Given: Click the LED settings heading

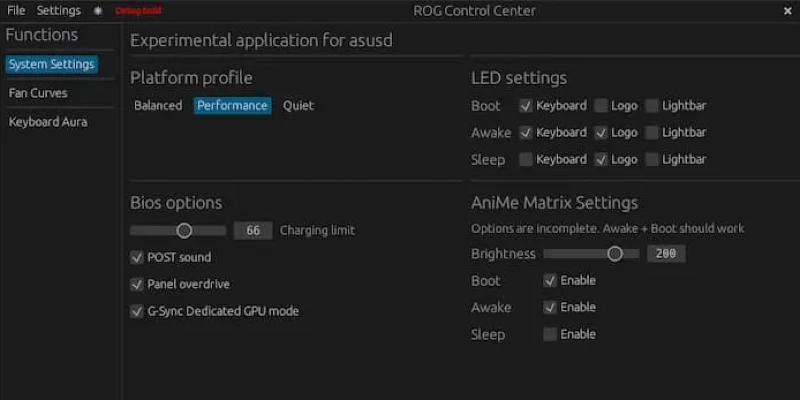Looking at the screenshot, I should 519,78.
